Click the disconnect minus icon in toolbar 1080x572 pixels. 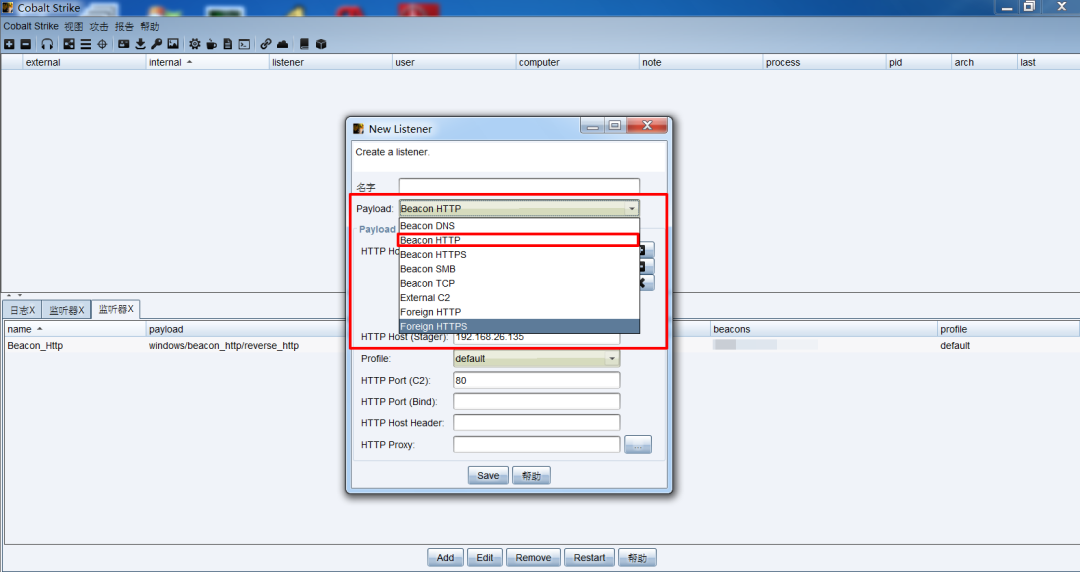tap(25, 44)
